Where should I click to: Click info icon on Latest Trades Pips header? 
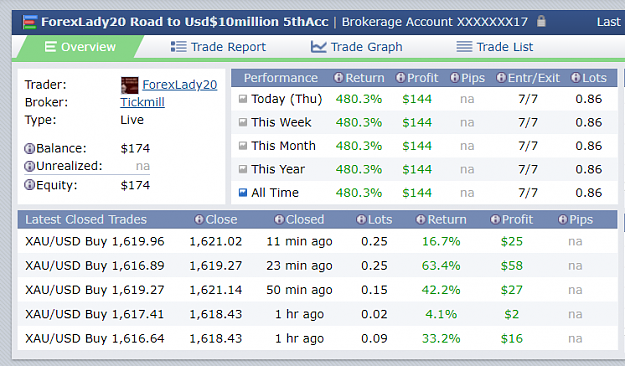point(562,219)
